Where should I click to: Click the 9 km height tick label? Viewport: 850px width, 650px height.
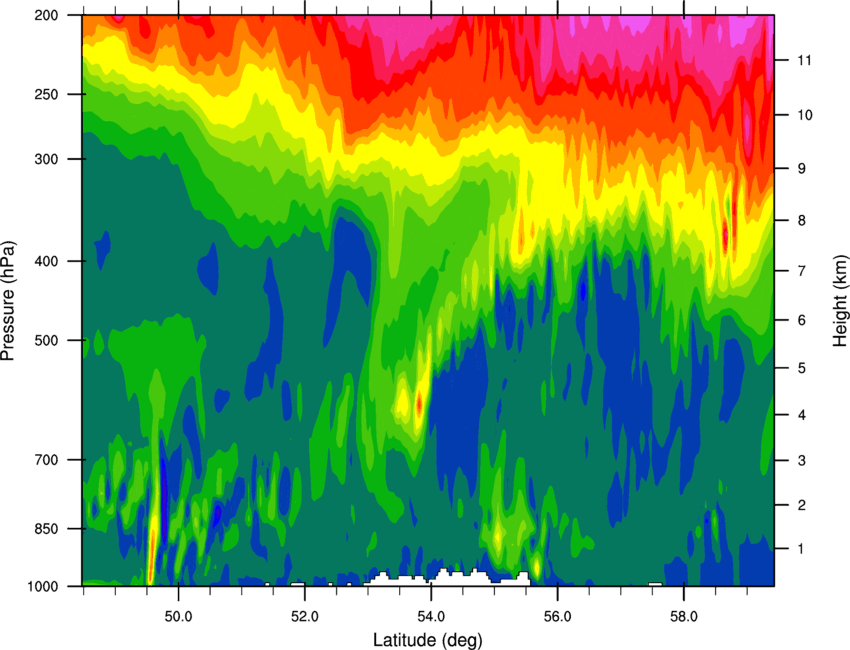tap(801, 168)
